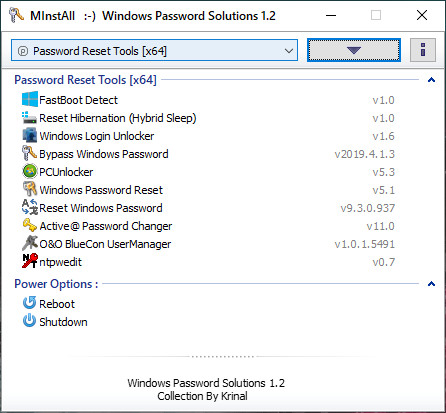446x413 pixels.
Task: Click the Password Reset Tools [x64] section header
Action: click(85, 80)
